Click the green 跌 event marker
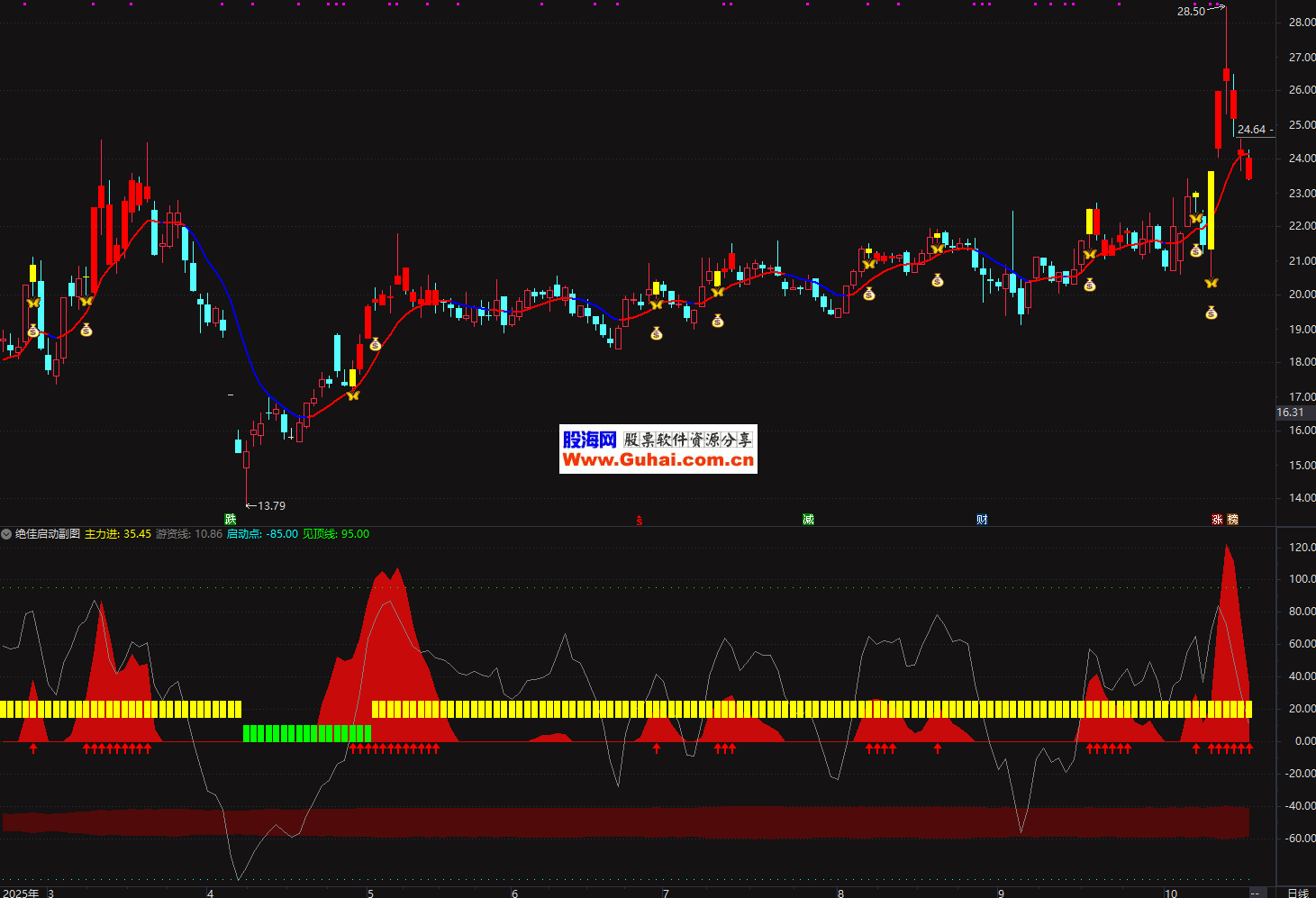This screenshot has width=1316, height=898. pyautogui.click(x=231, y=519)
